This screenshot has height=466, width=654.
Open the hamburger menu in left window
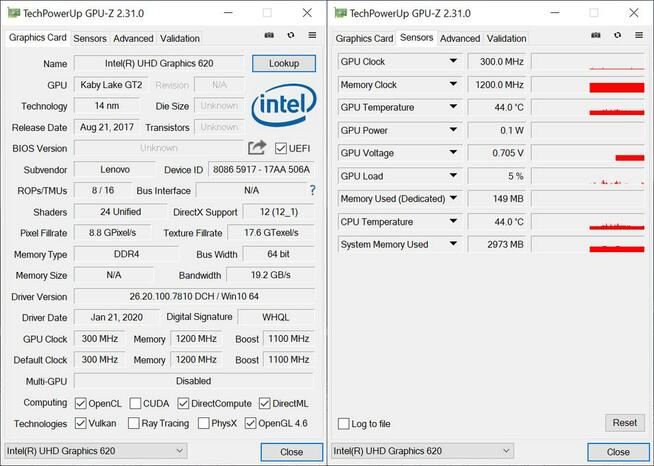click(x=312, y=35)
